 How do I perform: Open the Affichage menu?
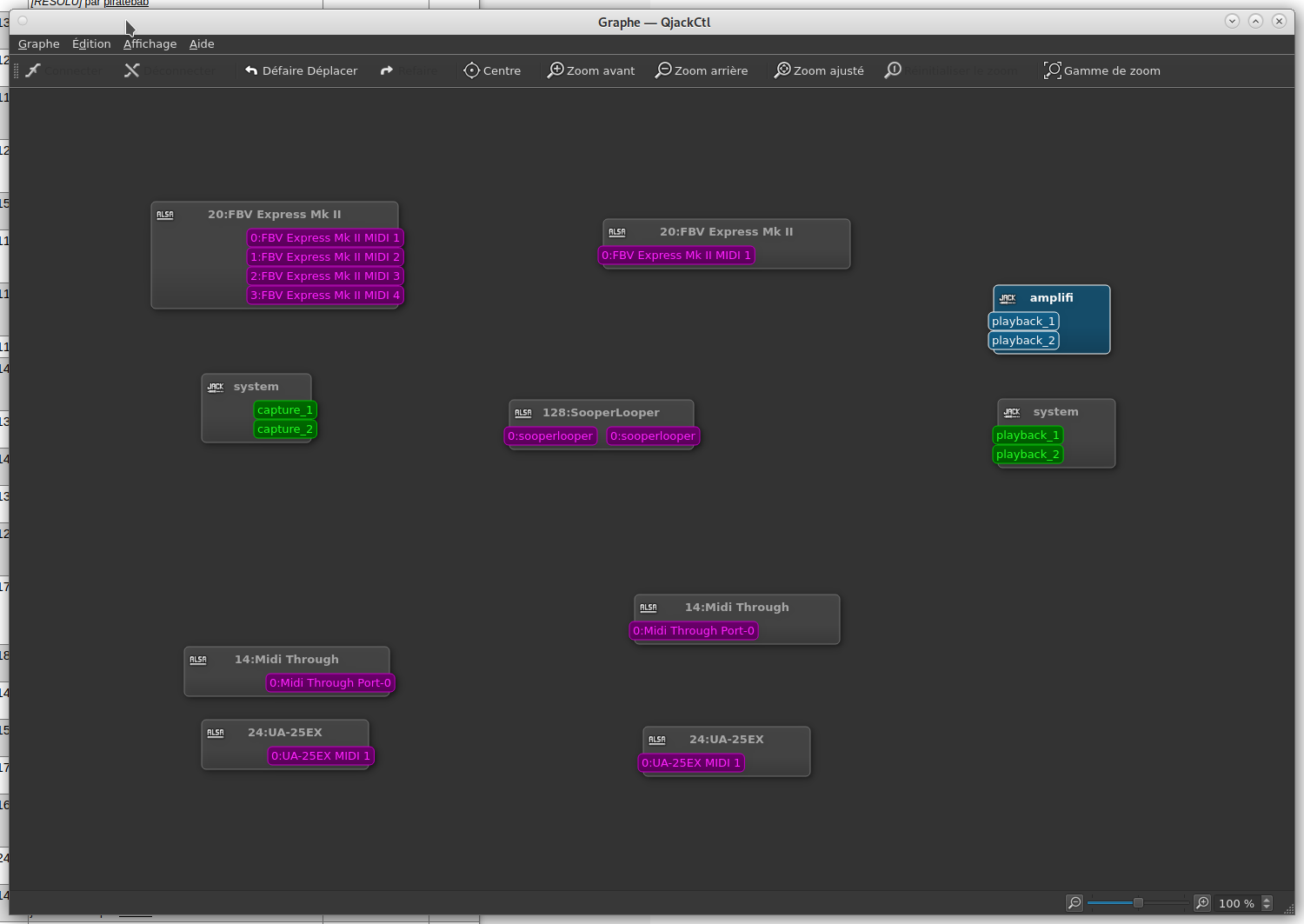click(150, 44)
